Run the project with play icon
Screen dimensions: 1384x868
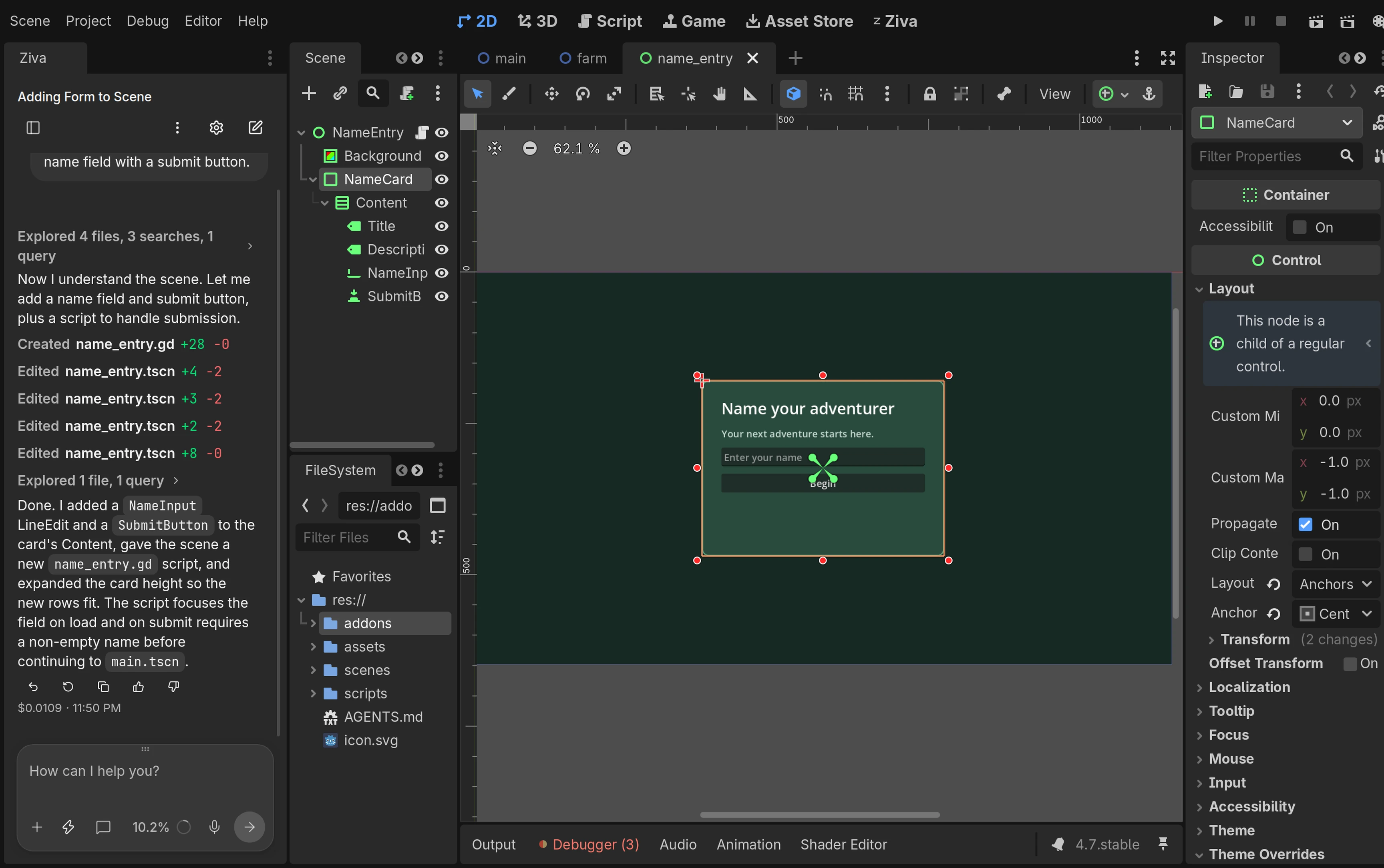coord(1217,21)
